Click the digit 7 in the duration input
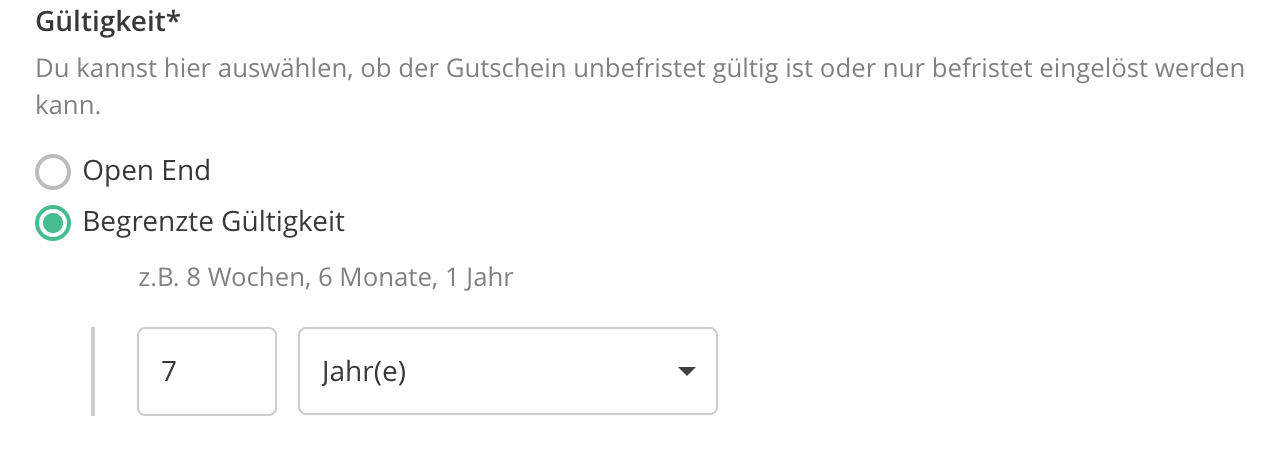 click(168, 372)
